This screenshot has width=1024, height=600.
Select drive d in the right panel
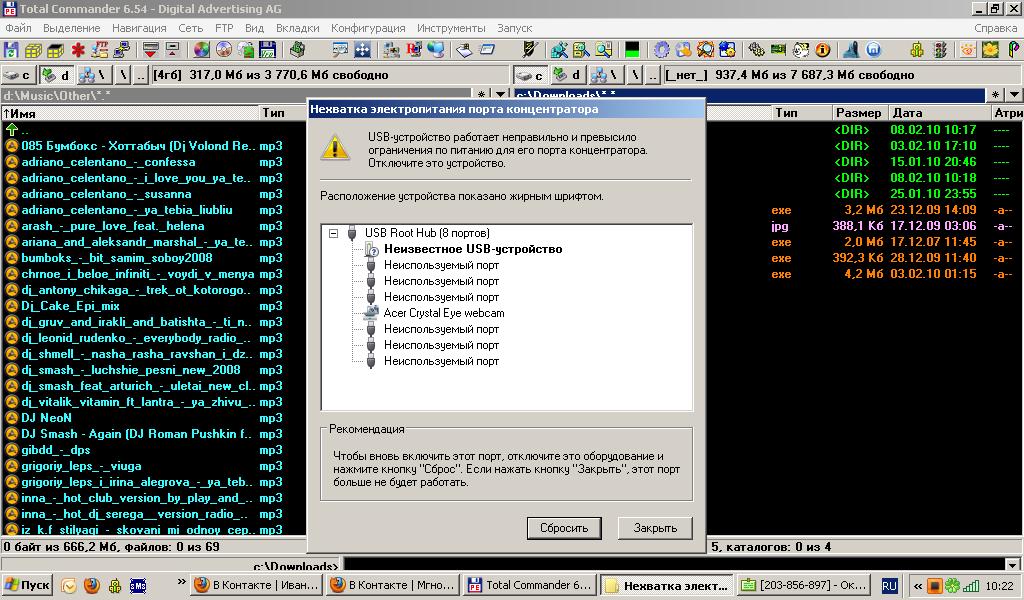[x=568, y=75]
